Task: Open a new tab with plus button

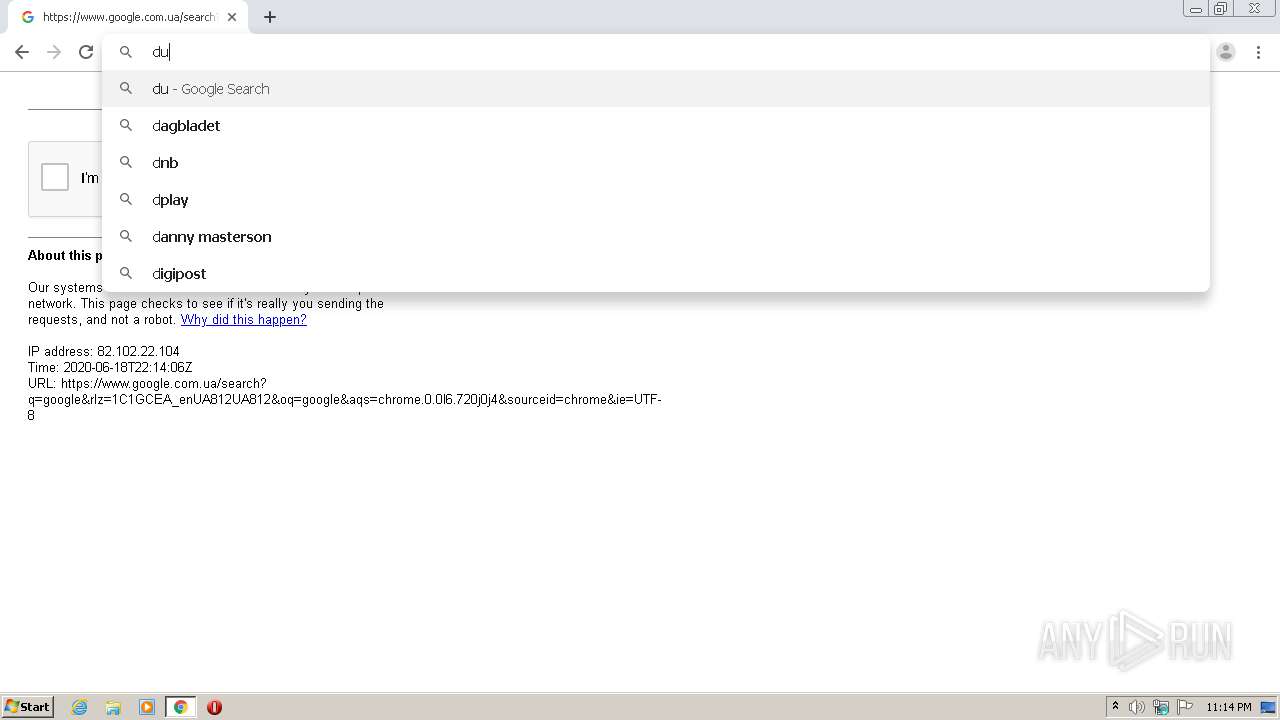Action: 270,17
